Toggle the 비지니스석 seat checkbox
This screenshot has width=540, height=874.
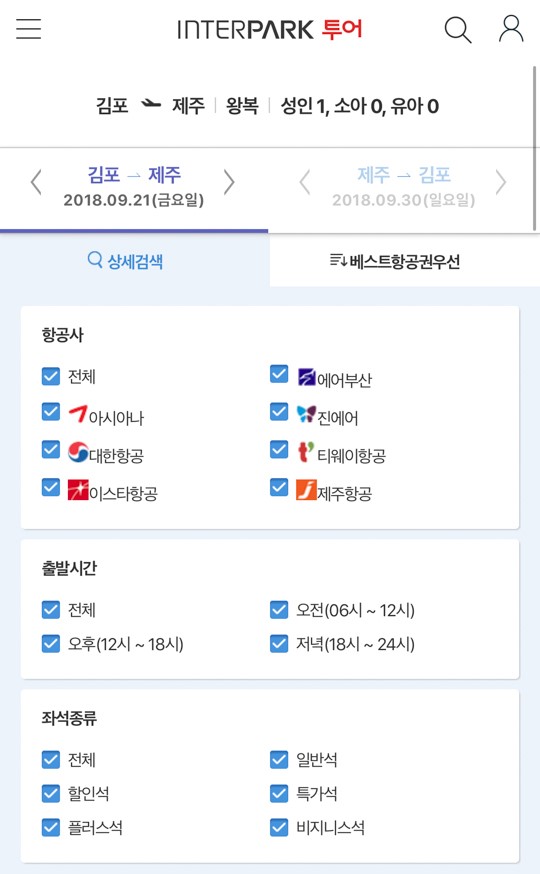[x=279, y=827]
